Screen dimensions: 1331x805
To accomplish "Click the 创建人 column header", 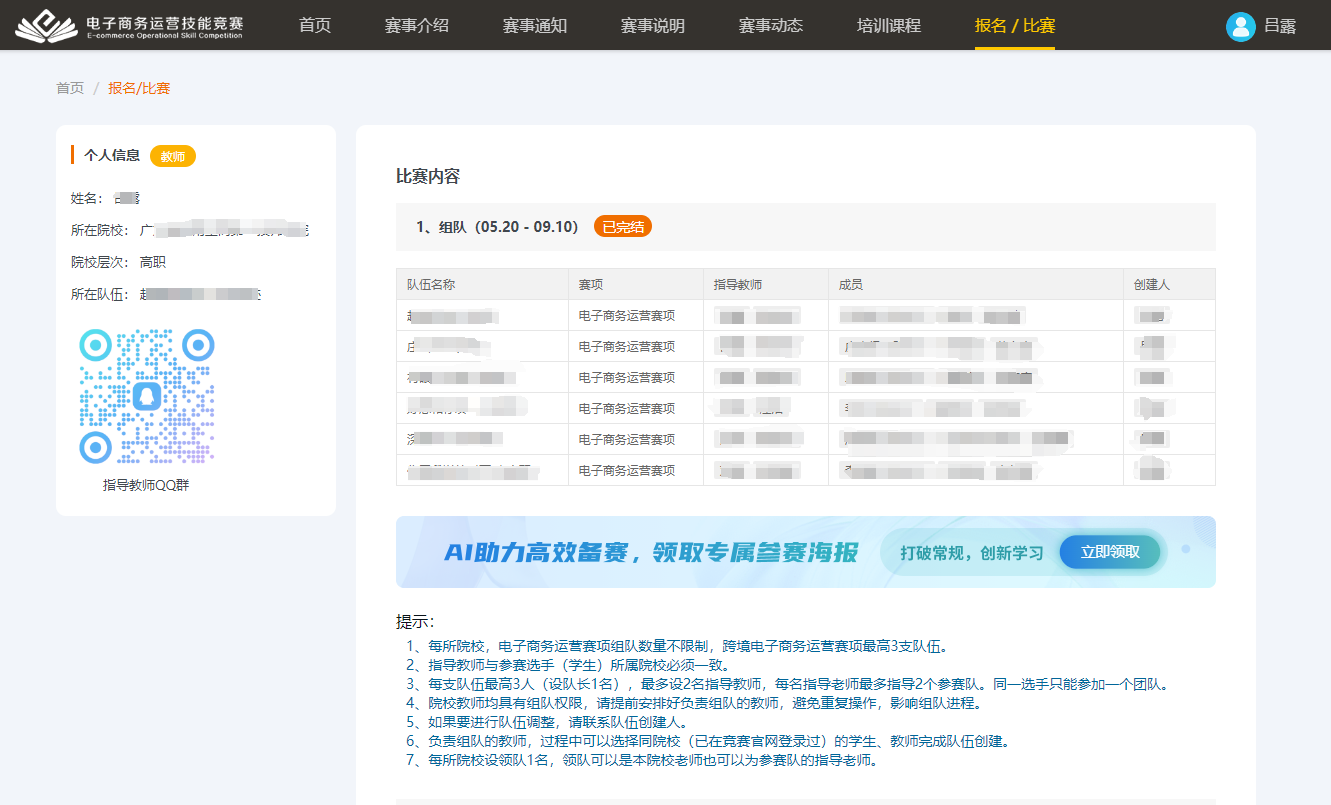I will pyautogui.click(x=1152, y=285).
